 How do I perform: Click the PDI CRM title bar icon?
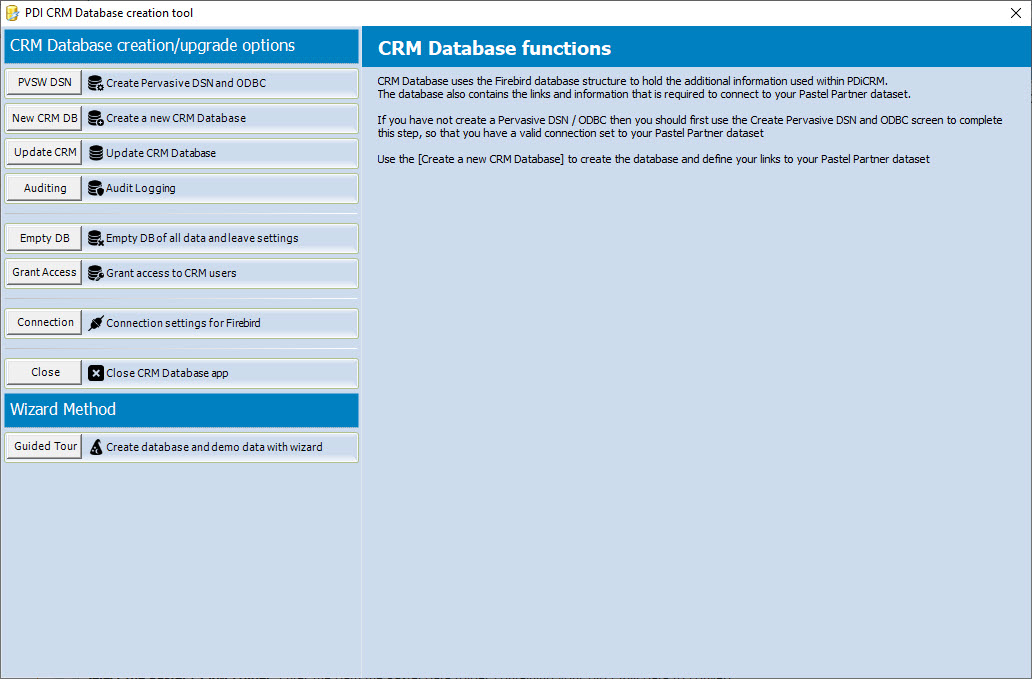pyautogui.click(x=12, y=13)
